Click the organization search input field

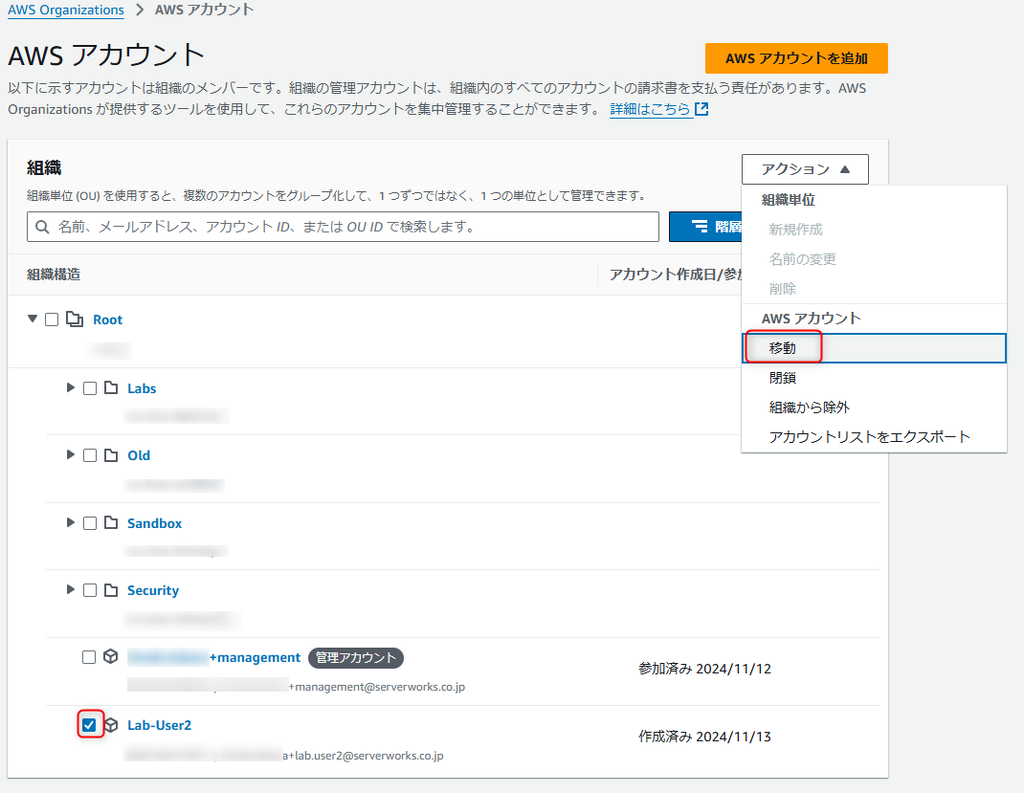pyautogui.click(x=343, y=227)
